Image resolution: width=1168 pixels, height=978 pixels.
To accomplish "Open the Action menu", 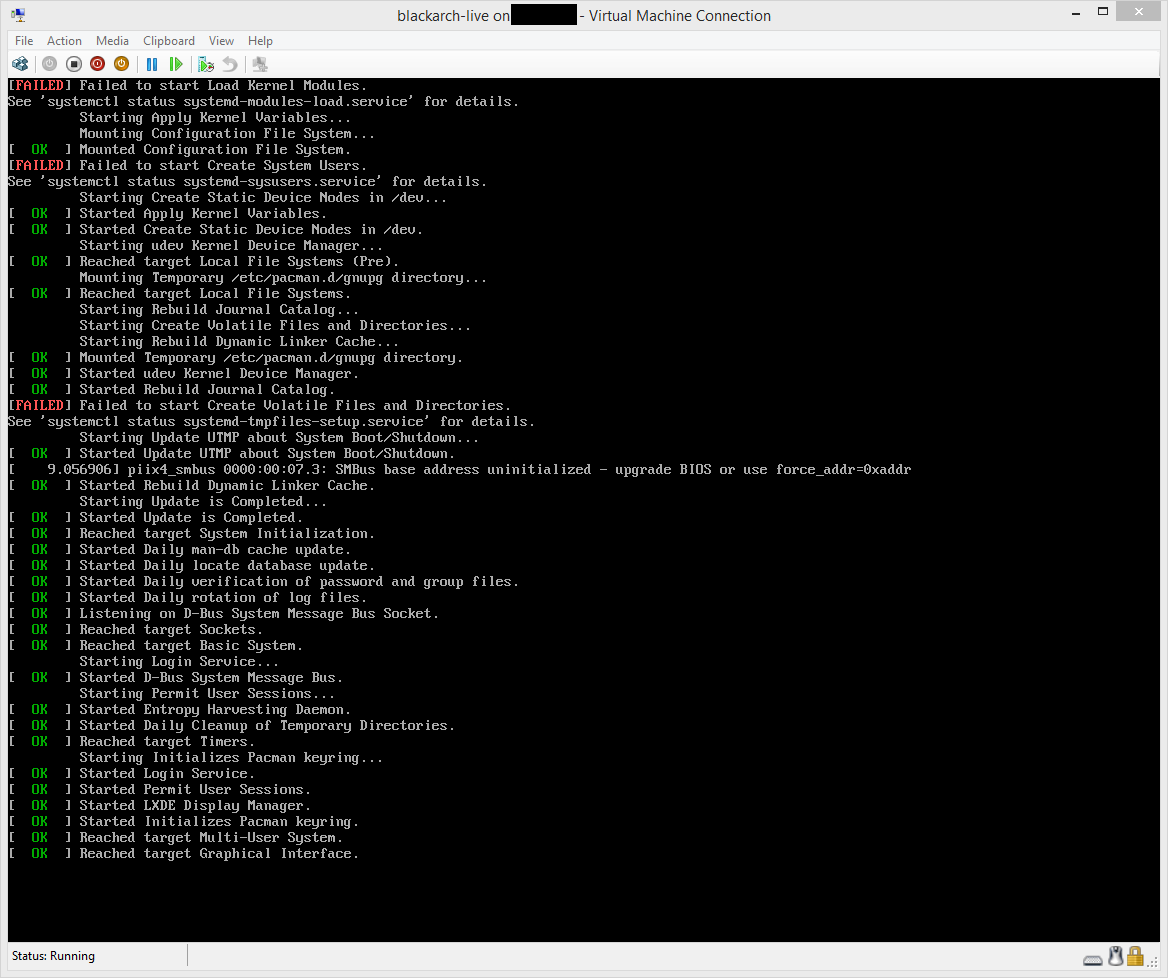I will pos(64,41).
